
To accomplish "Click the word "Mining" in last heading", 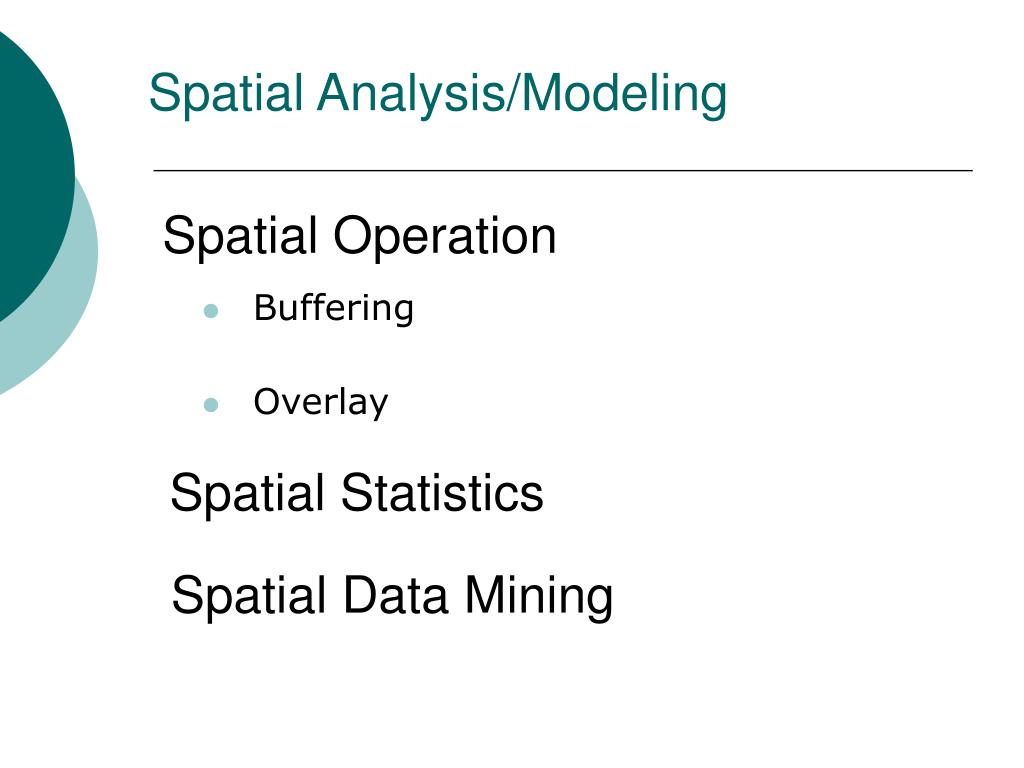I will click(537, 596).
